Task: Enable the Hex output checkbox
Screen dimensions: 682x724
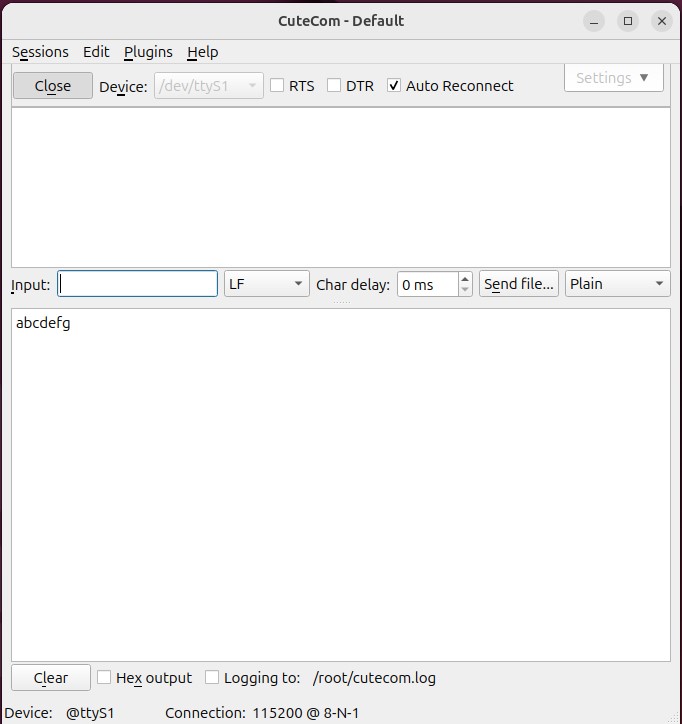Action: pos(145,678)
